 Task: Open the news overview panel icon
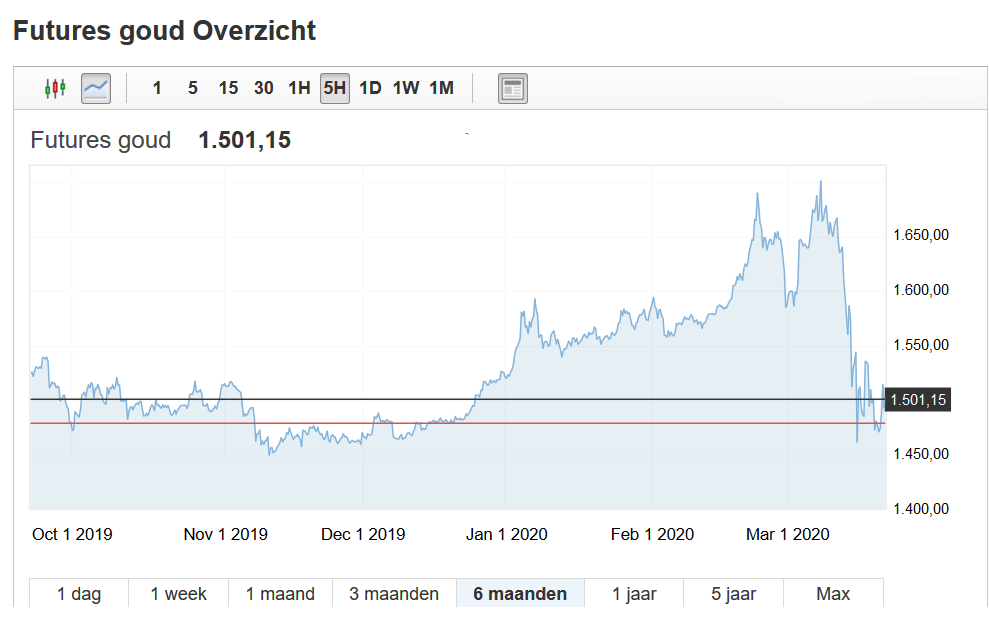click(513, 88)
